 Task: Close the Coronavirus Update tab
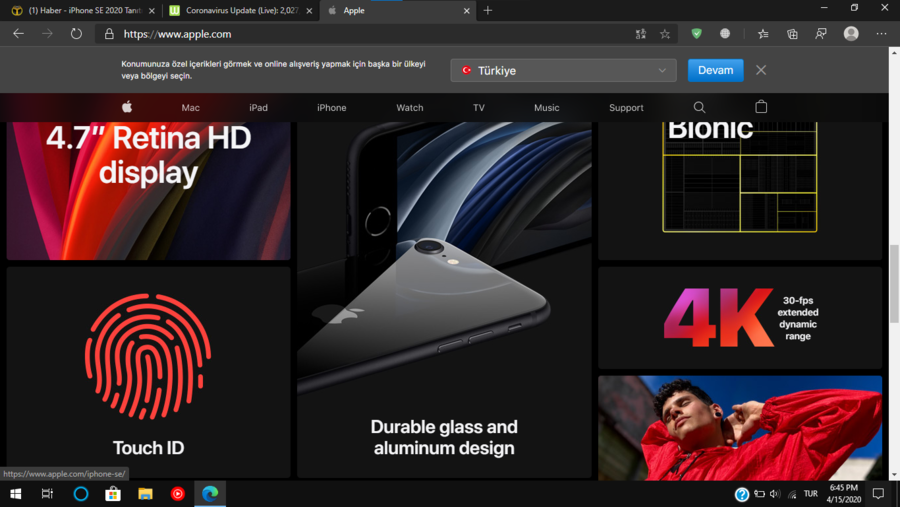(309, 10)
